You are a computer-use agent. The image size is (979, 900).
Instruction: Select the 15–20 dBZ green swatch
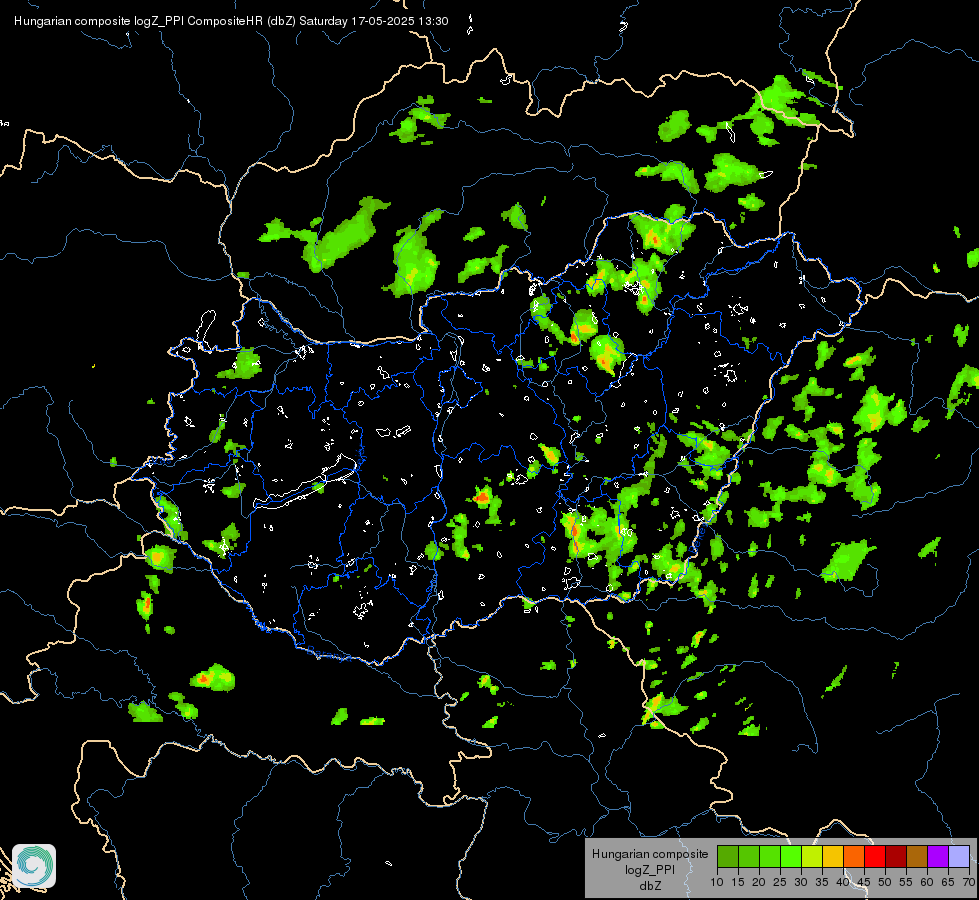(749, 856)
